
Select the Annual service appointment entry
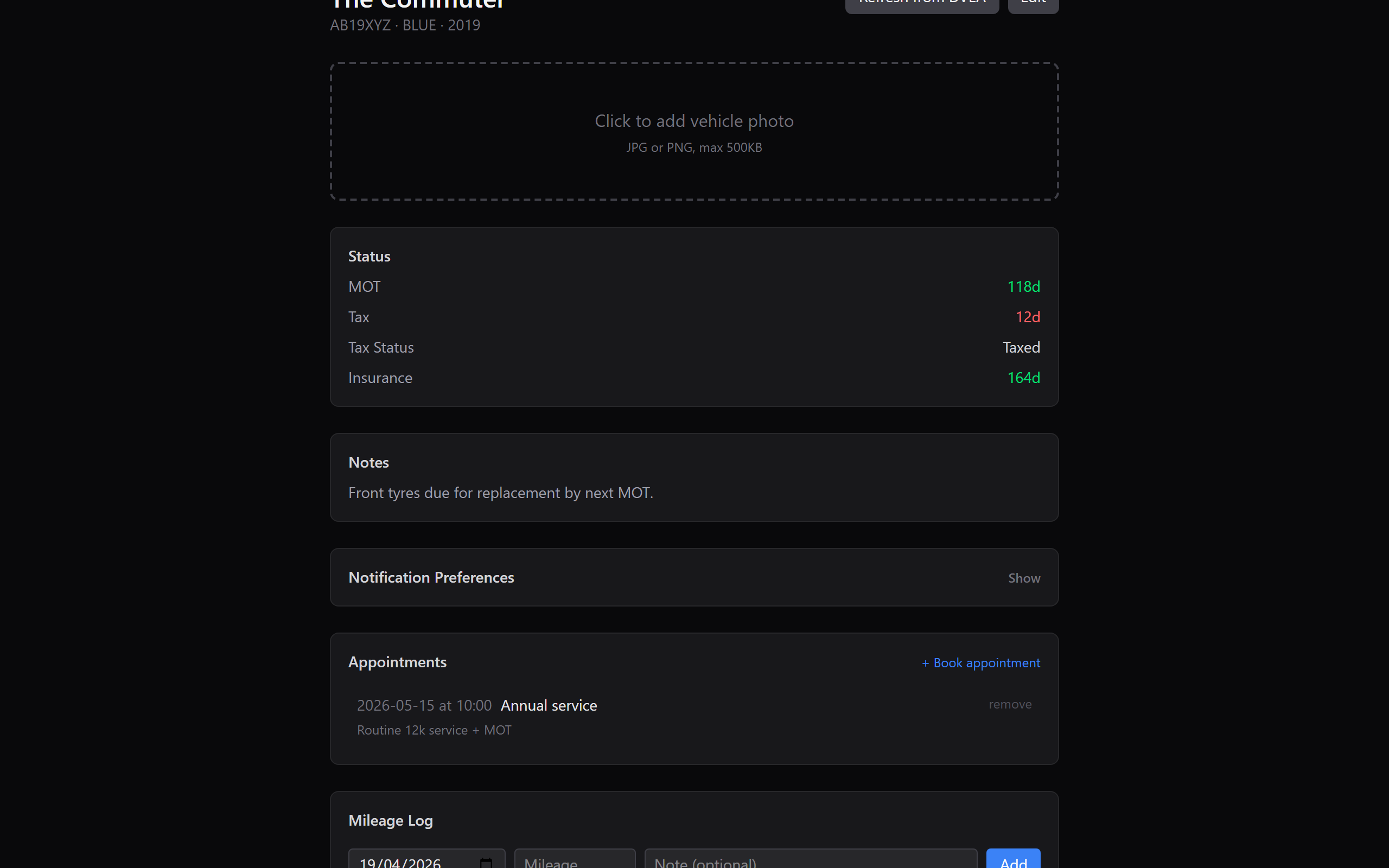click(x=548, y=705)
